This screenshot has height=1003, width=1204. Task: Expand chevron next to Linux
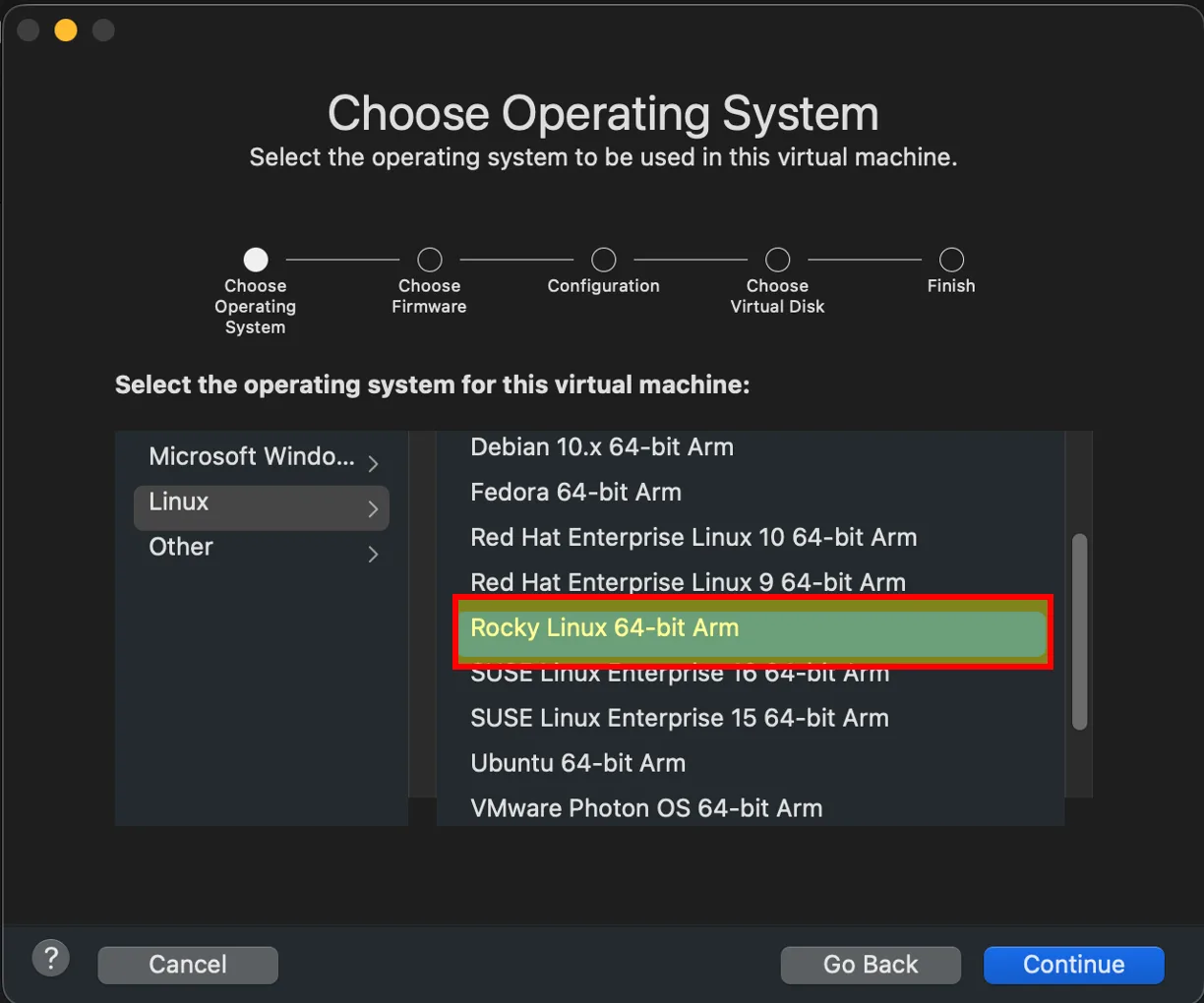coord(373,508)
